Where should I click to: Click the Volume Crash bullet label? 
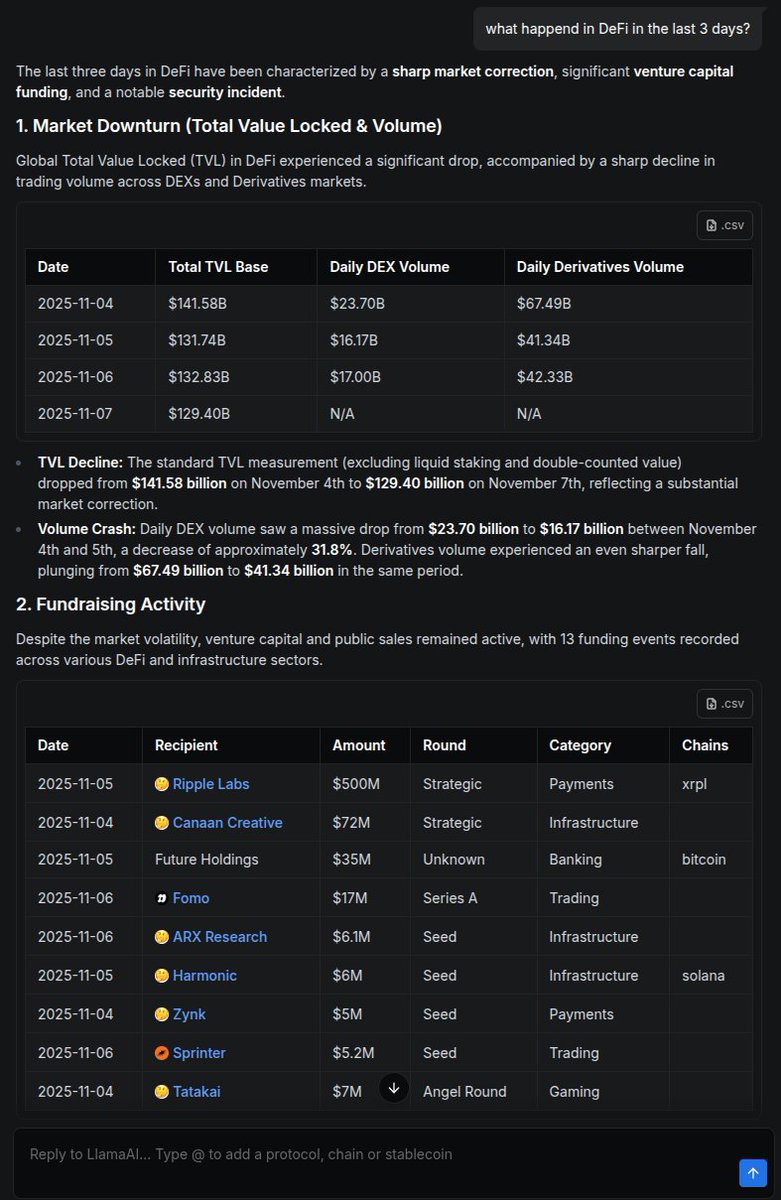tap(87, 528)
